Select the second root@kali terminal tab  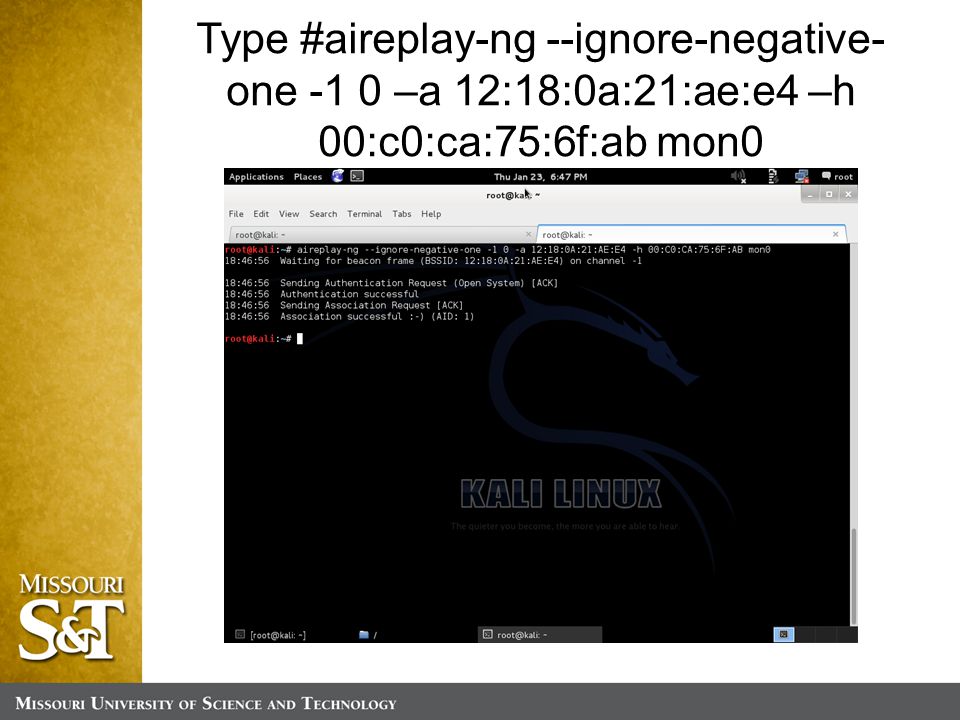[x=691, y=234]
